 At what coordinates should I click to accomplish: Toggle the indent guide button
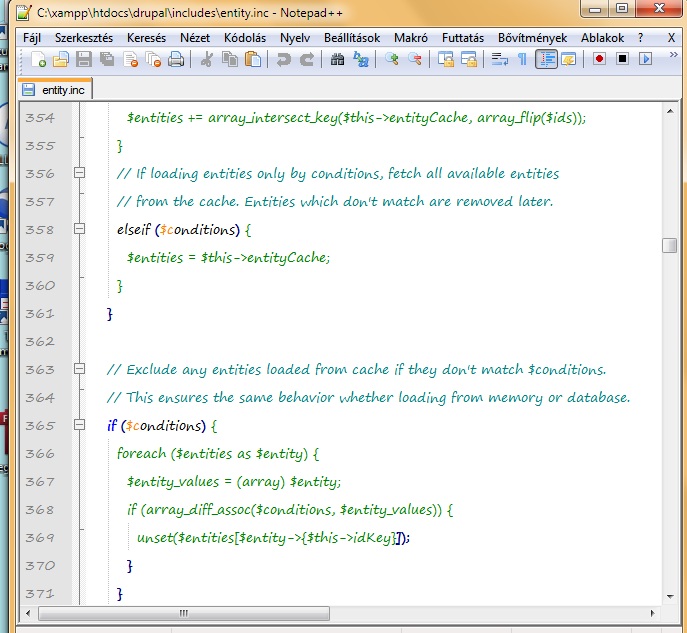pyautogui.click(x=546, y=59)
